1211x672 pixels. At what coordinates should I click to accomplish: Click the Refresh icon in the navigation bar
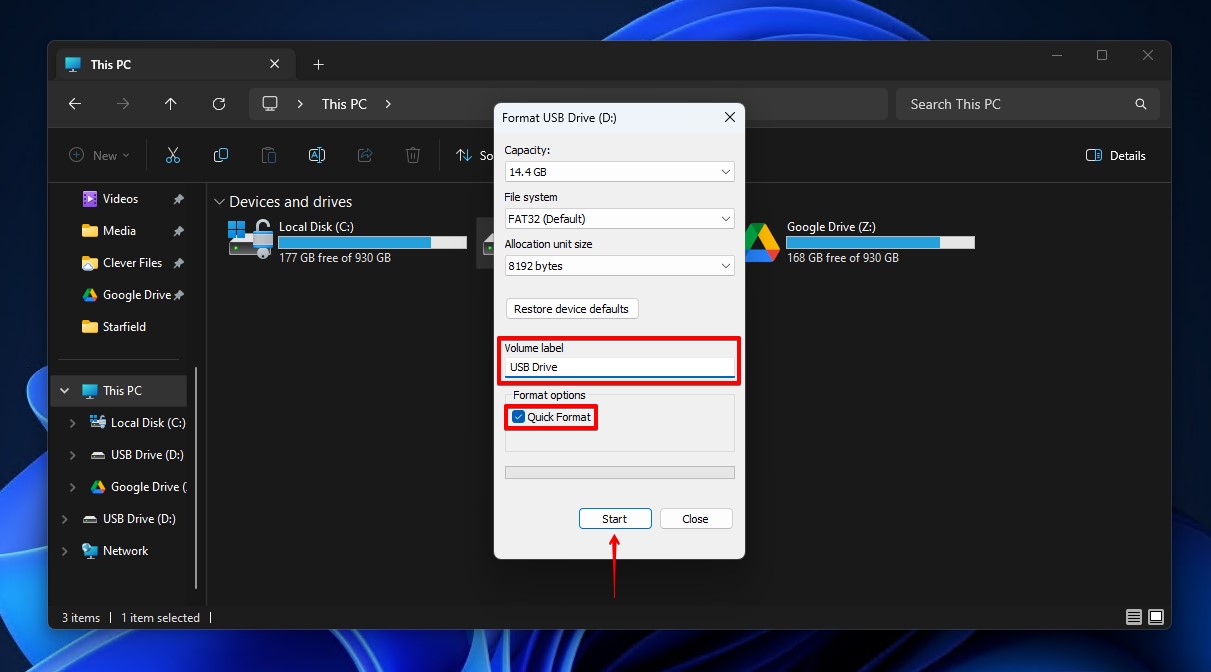click(219, 104)
